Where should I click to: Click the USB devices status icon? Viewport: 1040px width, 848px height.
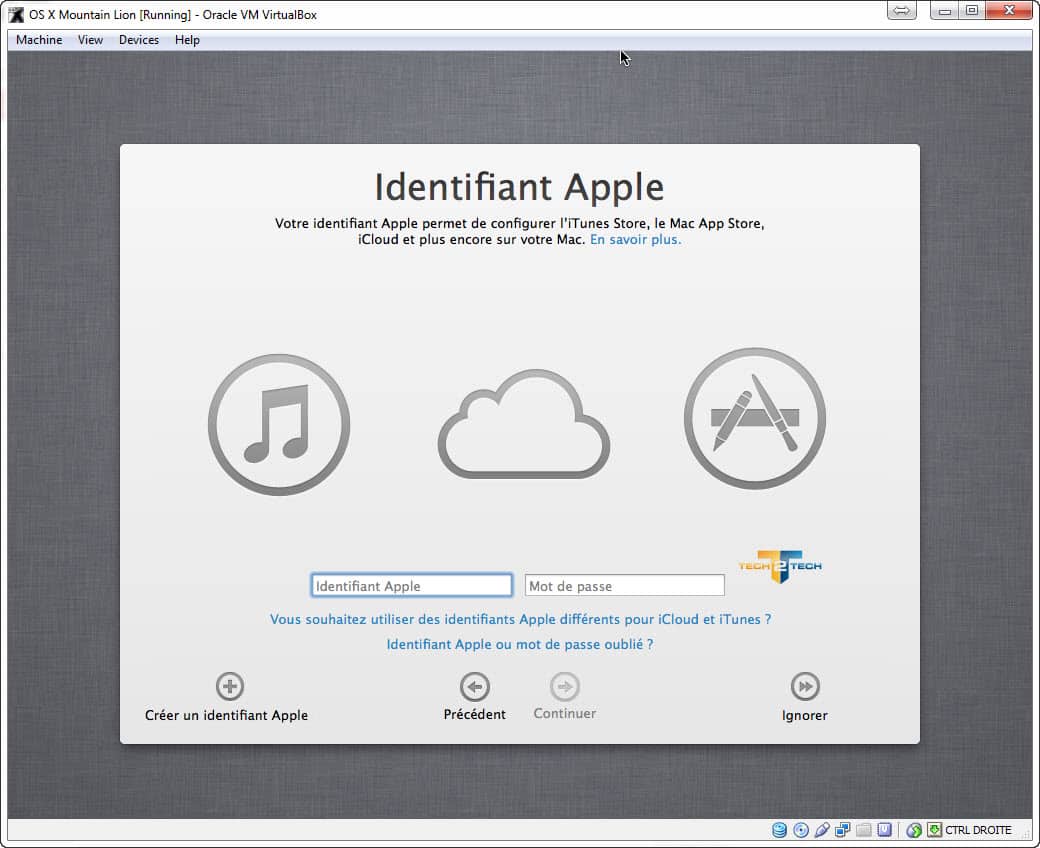pos(822,829)
